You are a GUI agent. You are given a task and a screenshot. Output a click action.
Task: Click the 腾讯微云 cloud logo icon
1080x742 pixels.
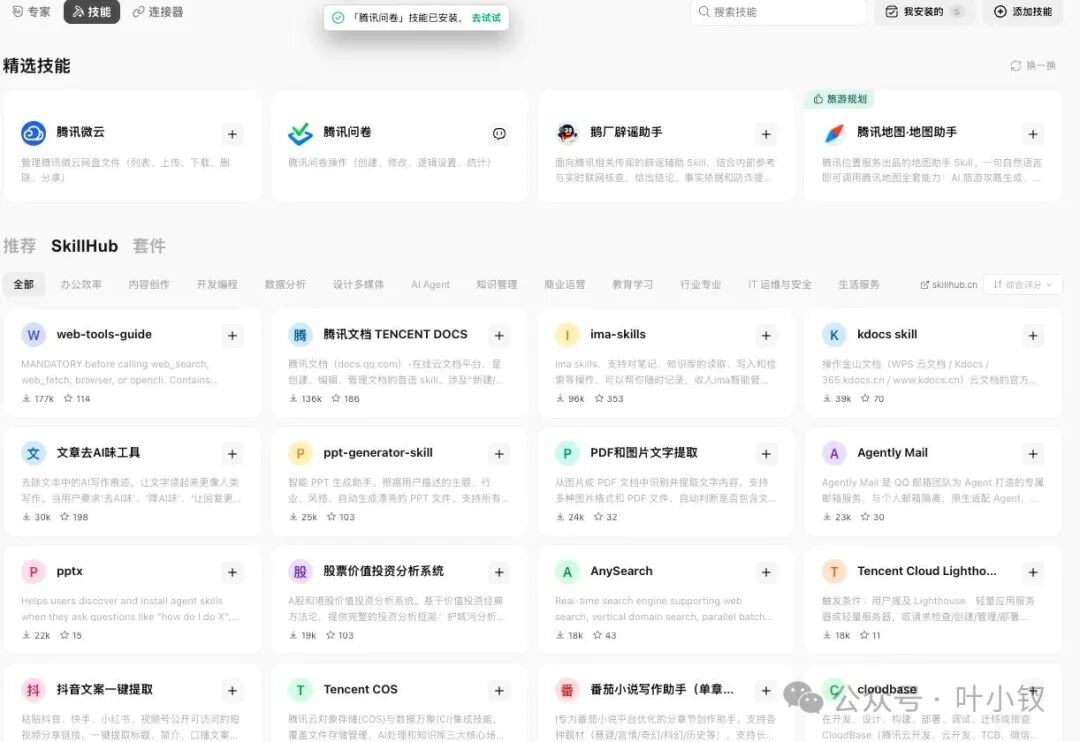point(33,133)
